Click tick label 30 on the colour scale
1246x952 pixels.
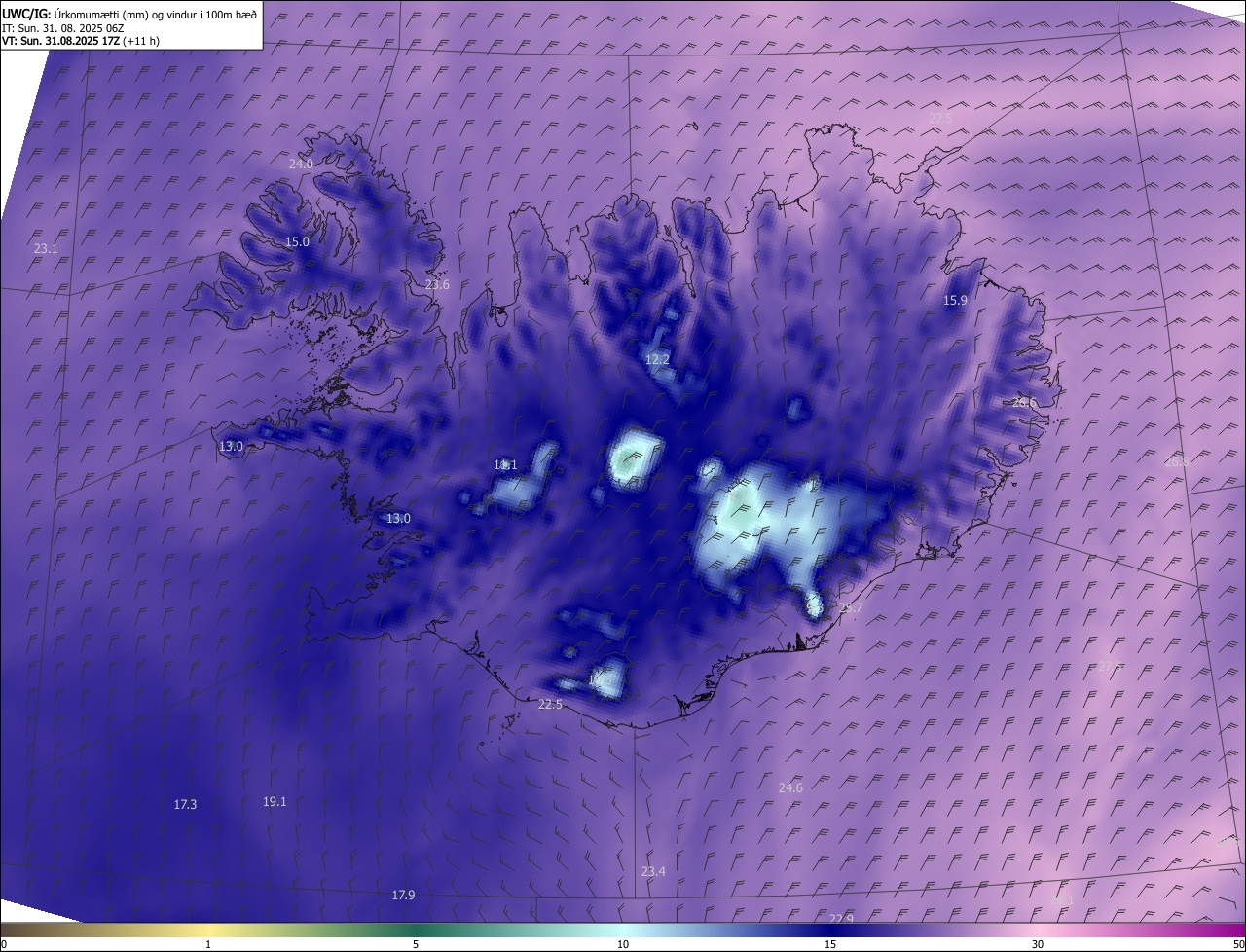(1038, 944)
